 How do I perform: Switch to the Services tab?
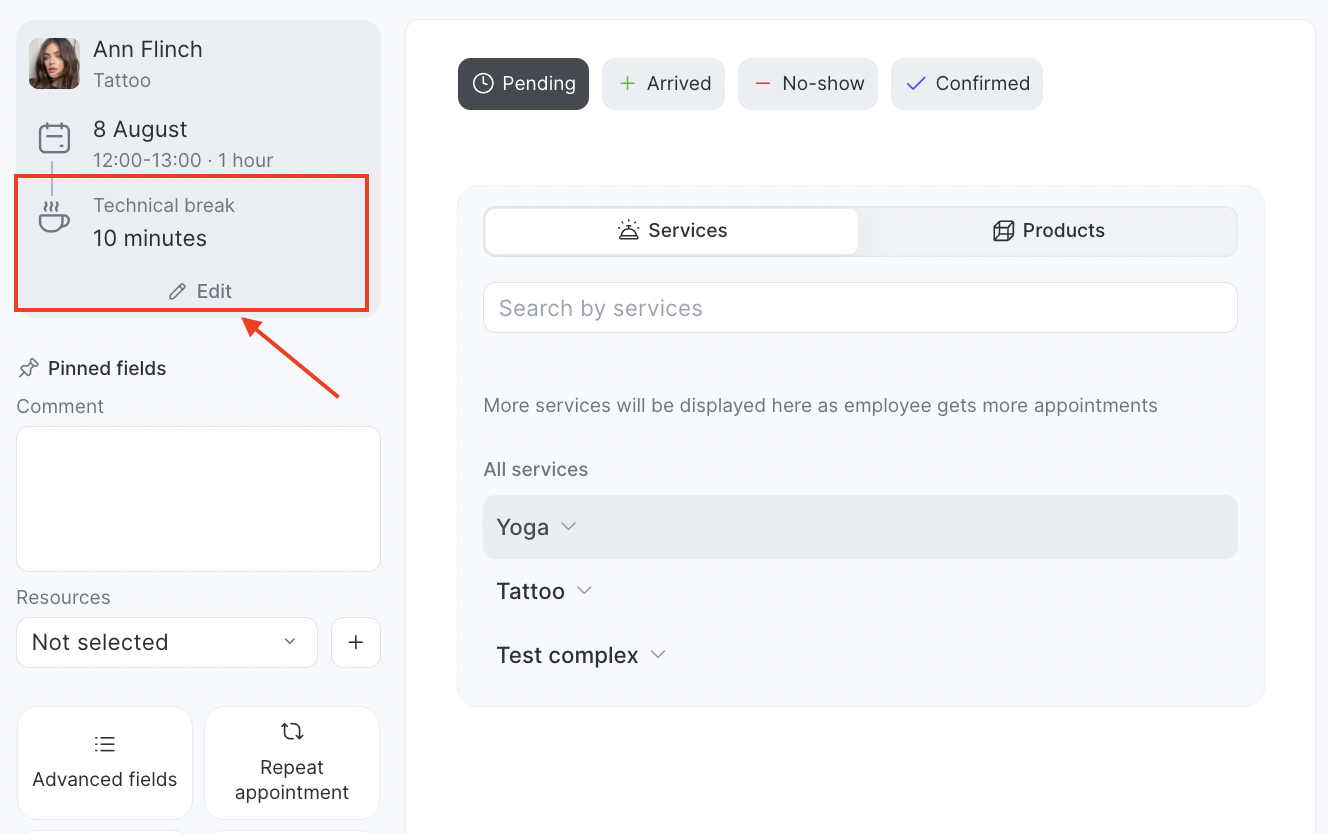(672, 231)
